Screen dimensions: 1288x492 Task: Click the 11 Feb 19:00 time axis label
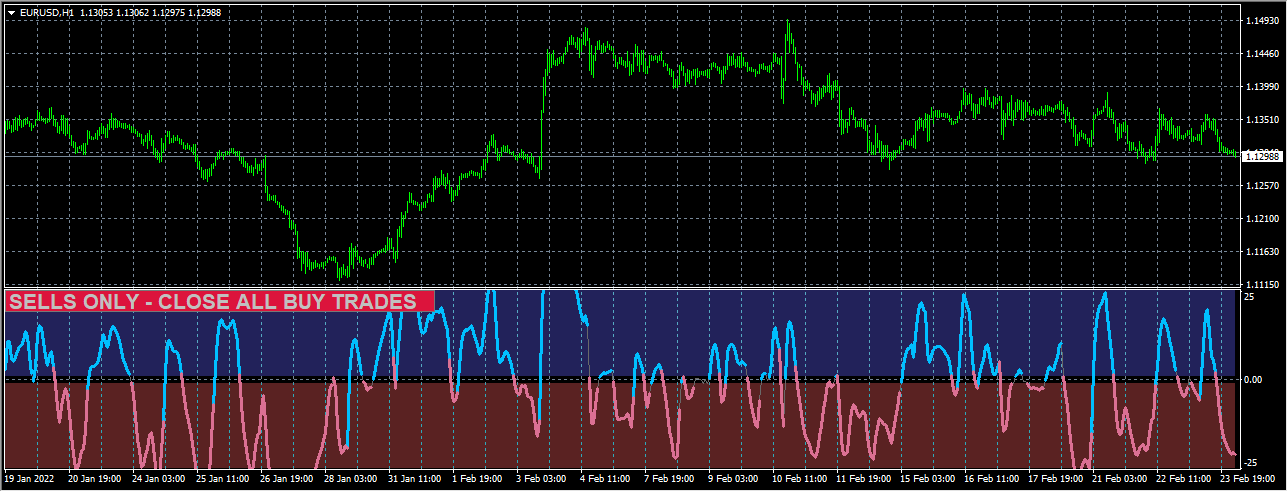coord(862,478)
